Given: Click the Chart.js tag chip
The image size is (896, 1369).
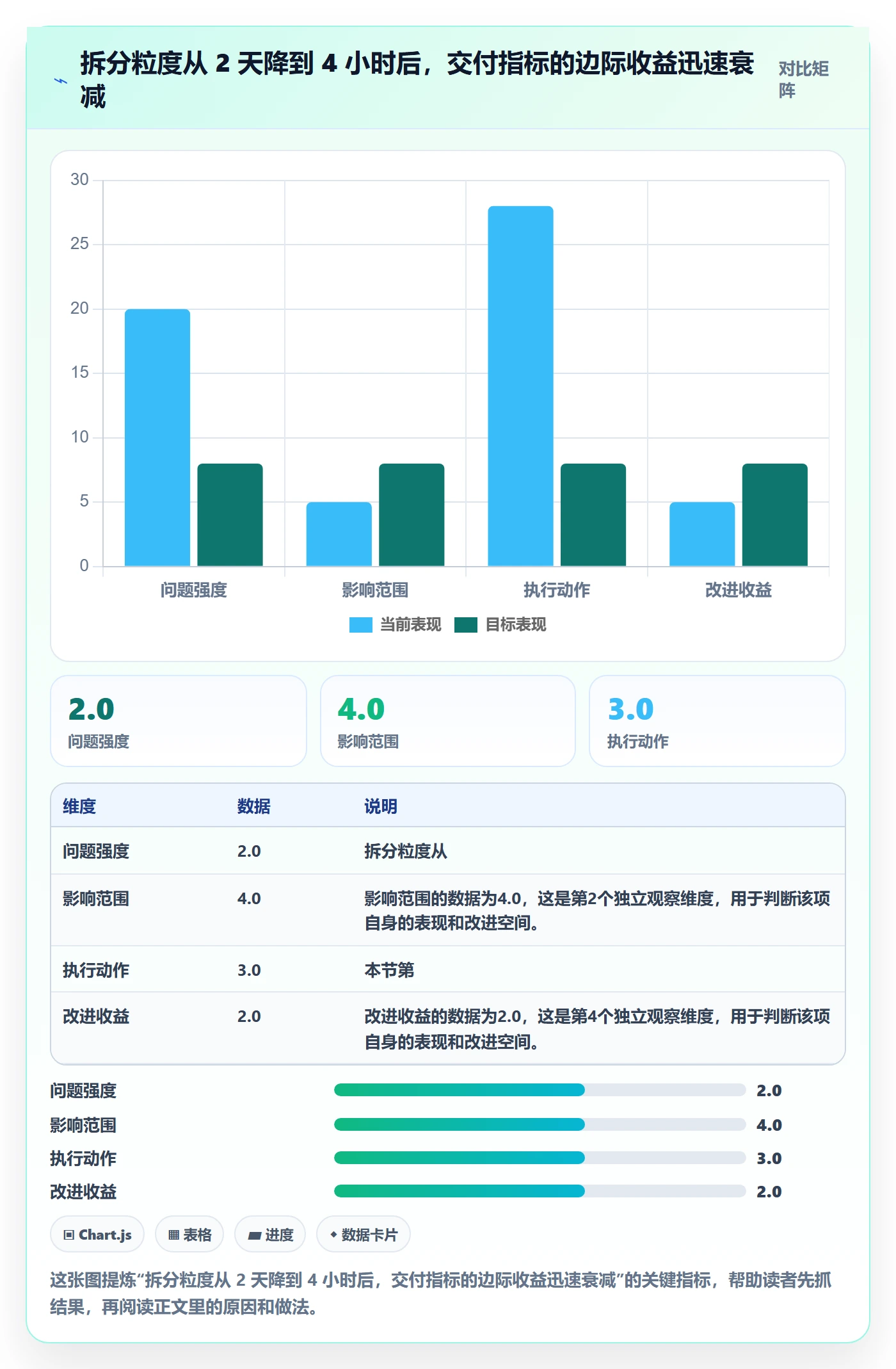Looking at the screenshot, I should pyautogui.click(x=97, y=1235).
